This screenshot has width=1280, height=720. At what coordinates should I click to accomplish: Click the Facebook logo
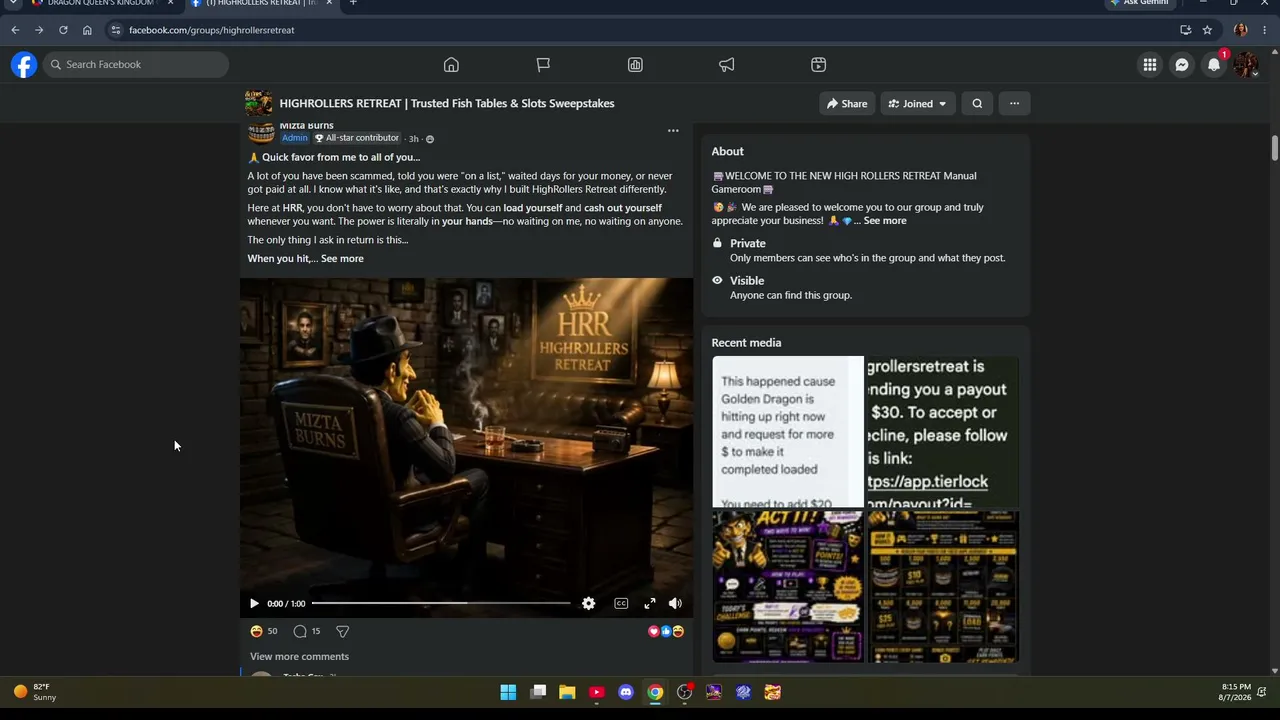24,65
